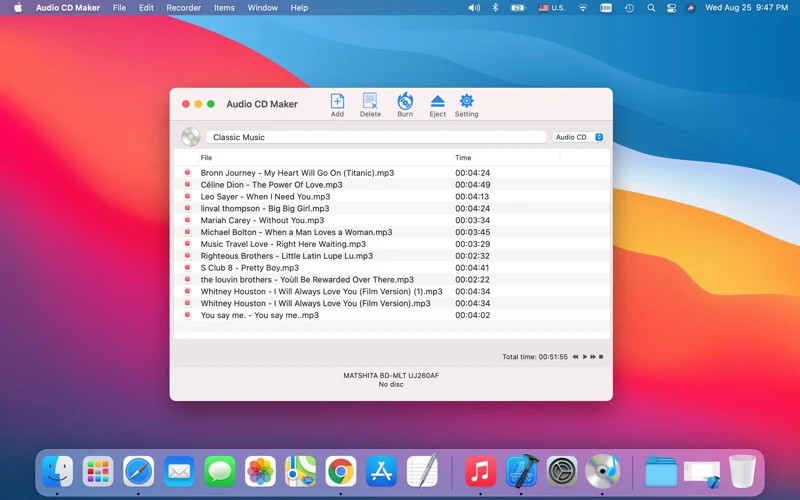Viewport: 800px width, 500px height.
Task: Open the Apple menu
Action: click(18, 8)
